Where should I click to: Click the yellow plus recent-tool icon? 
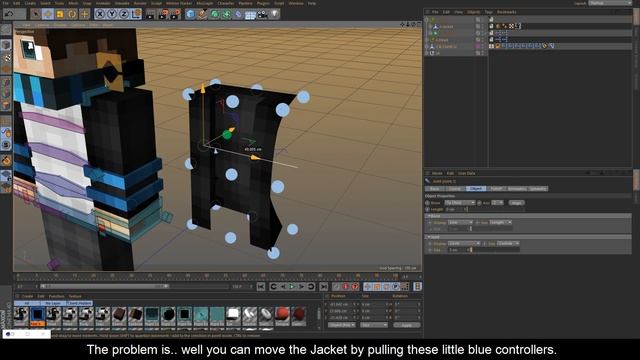[x=84, y=14]
